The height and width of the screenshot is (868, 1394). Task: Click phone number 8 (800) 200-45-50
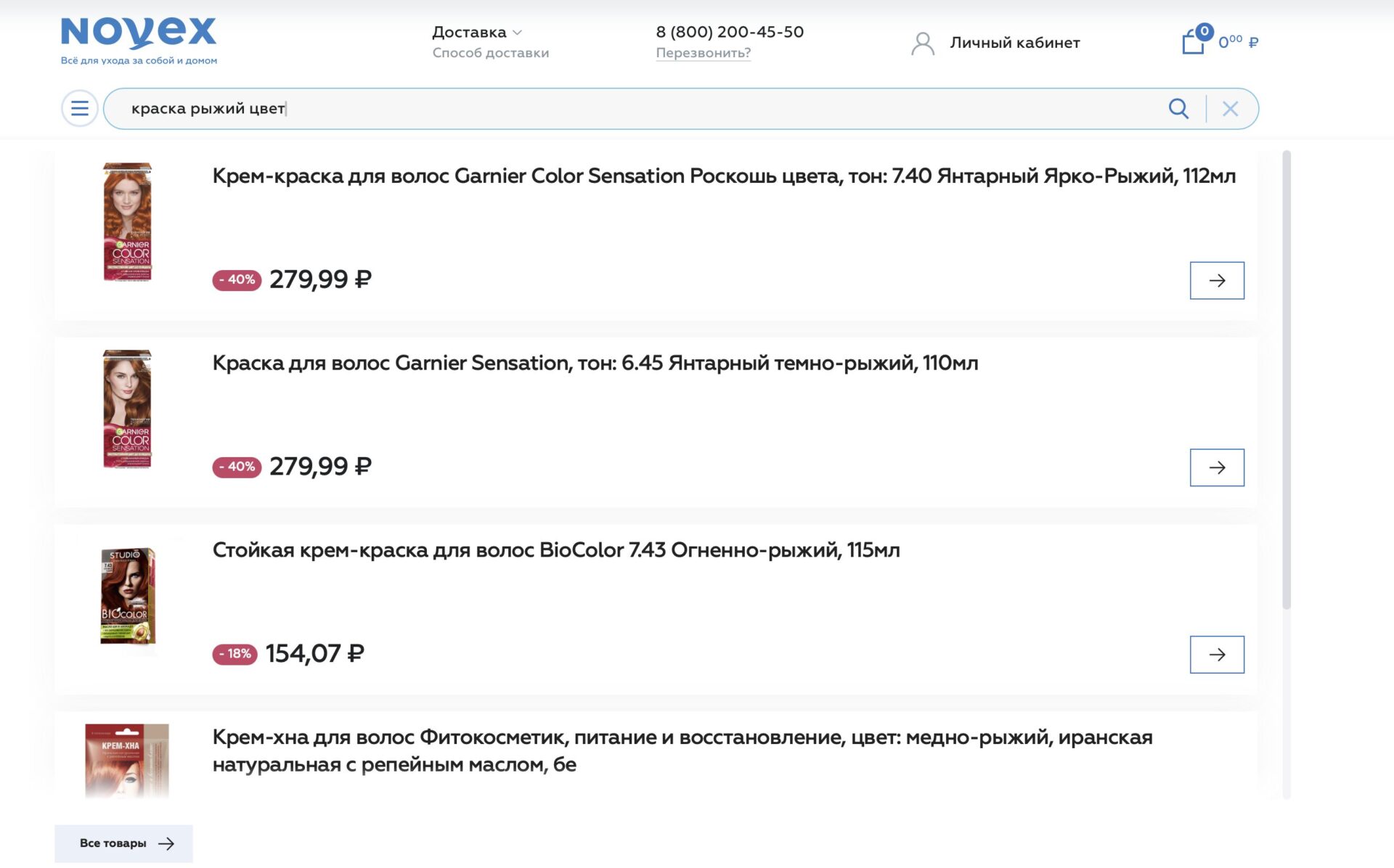pos(730,32)
